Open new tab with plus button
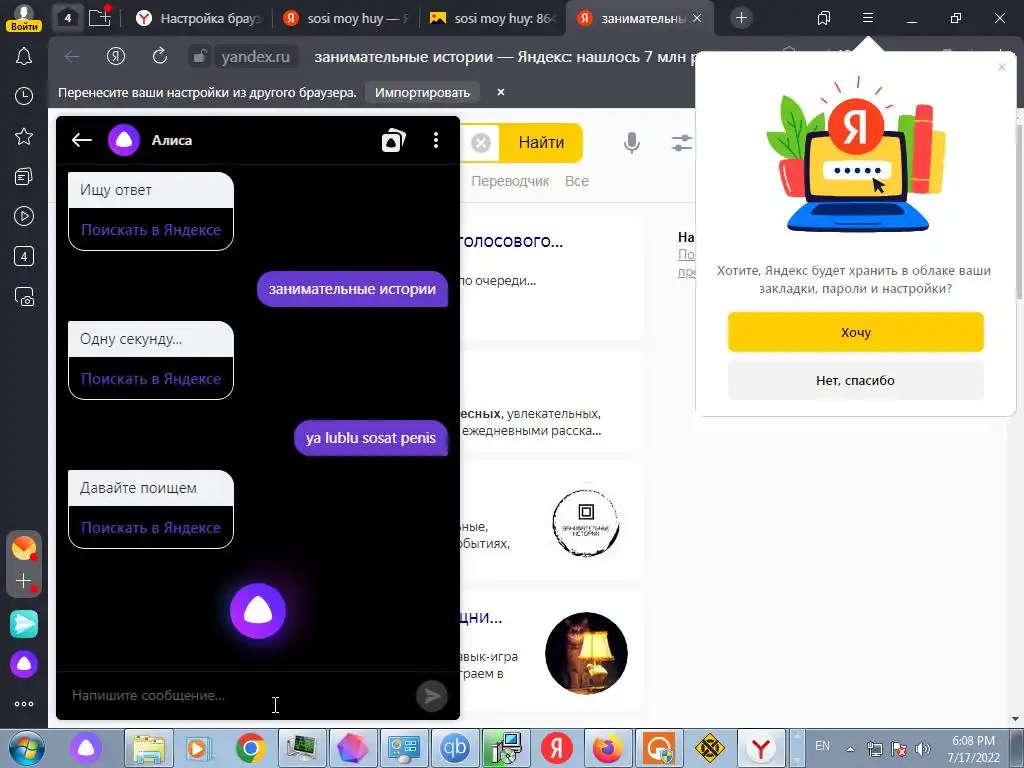1024x768 pixels. click(741, 18)
